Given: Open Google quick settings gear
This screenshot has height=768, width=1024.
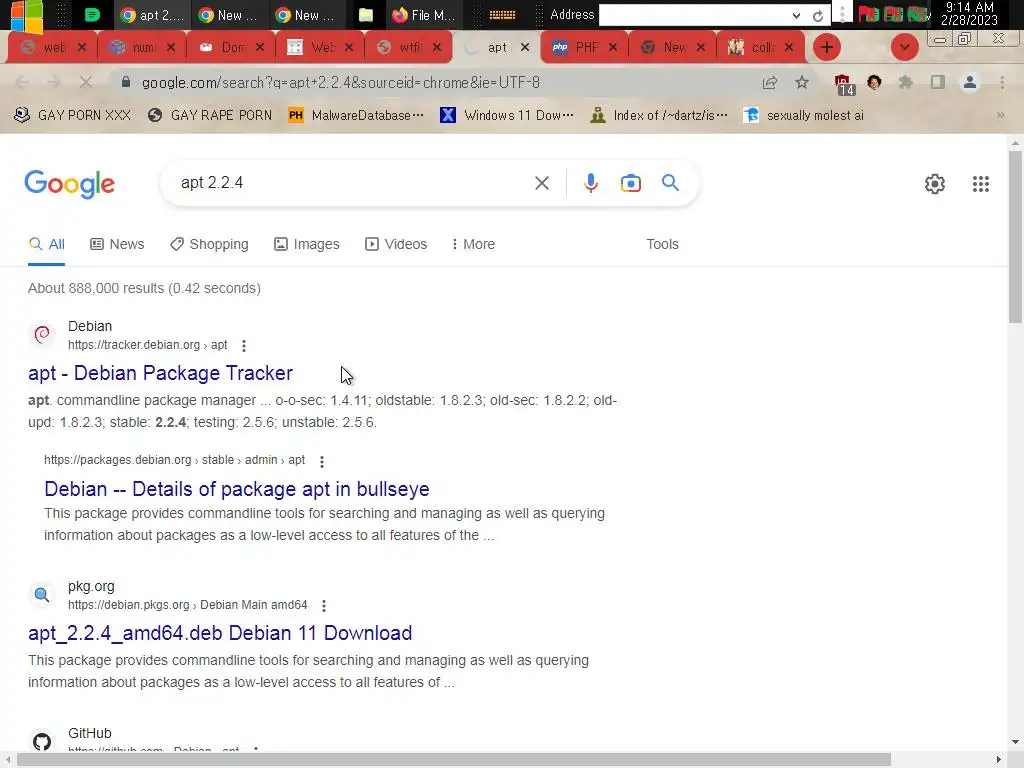Looking at the screenshot, I should (935, 184).
